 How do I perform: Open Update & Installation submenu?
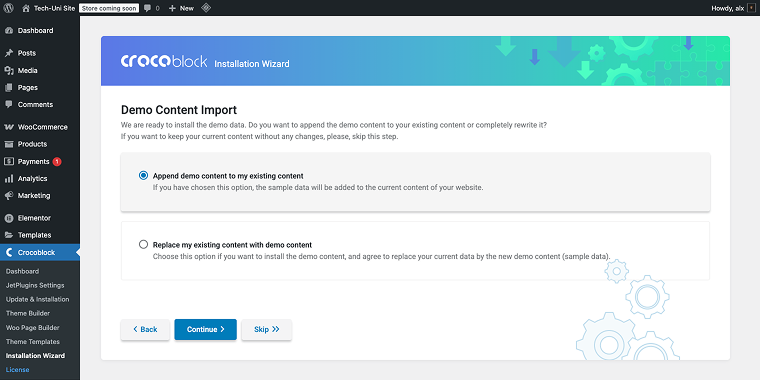click(37, 300)
